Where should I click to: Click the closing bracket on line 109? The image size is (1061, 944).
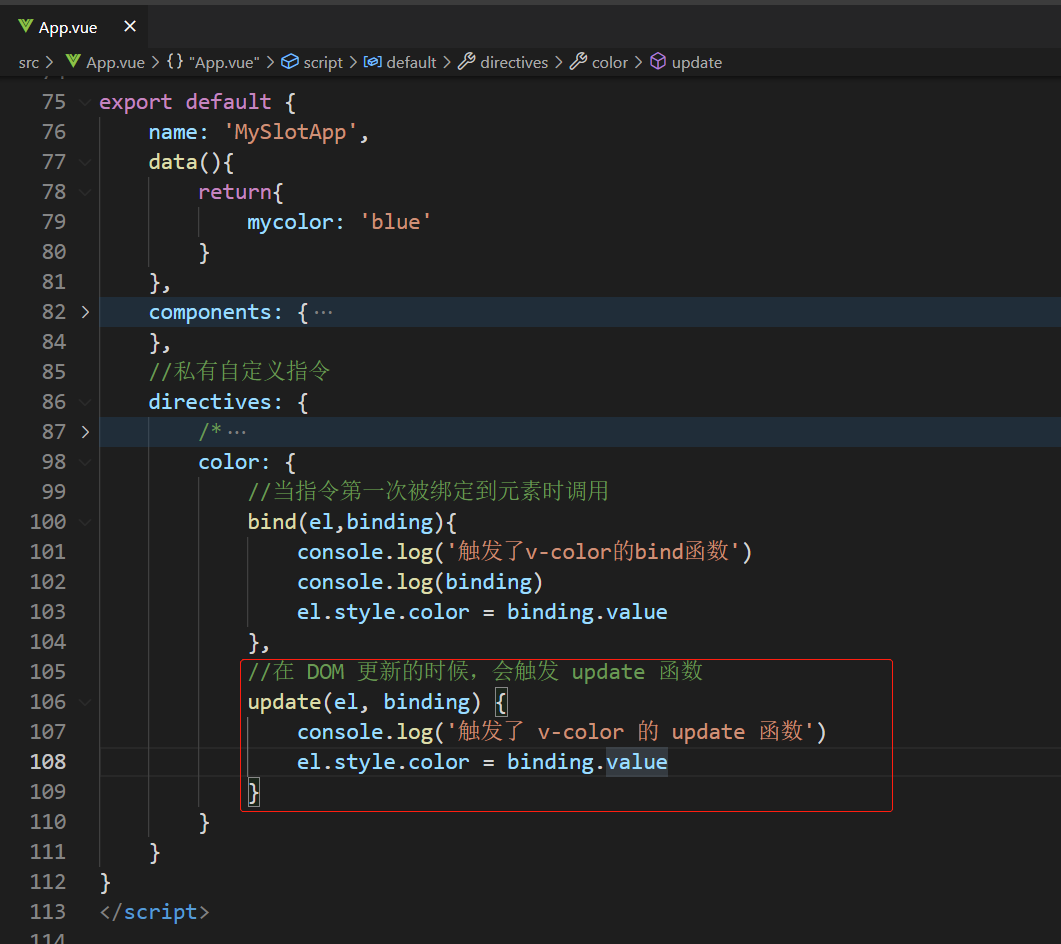click(254, 792)
